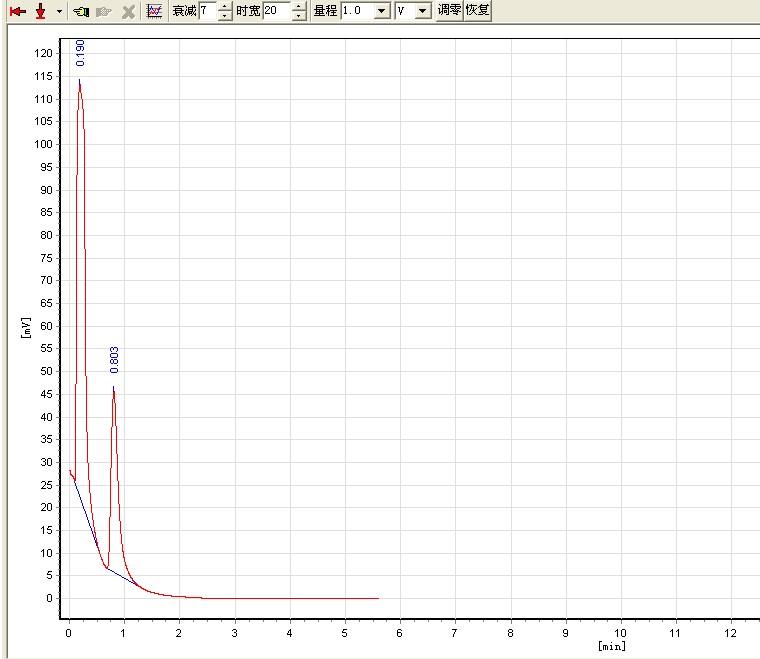Click the left-pointing hand icon

(x=81, y=11)
